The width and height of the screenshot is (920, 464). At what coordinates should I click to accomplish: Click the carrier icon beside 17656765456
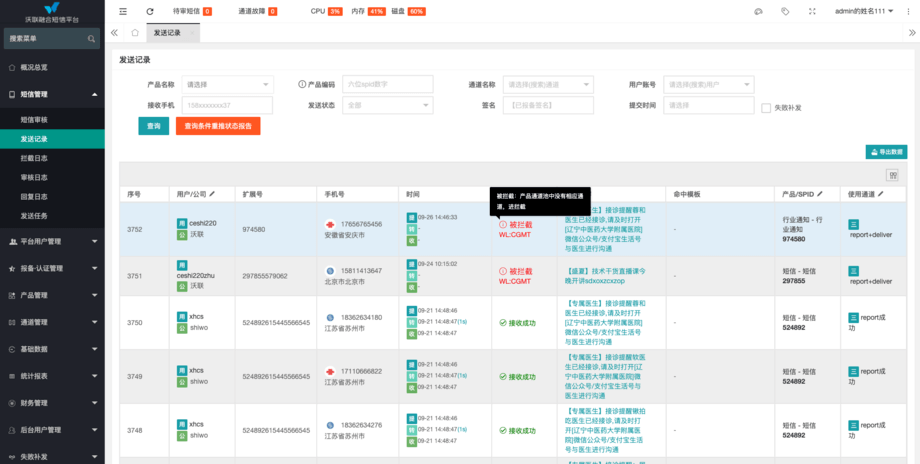point(330,224)
